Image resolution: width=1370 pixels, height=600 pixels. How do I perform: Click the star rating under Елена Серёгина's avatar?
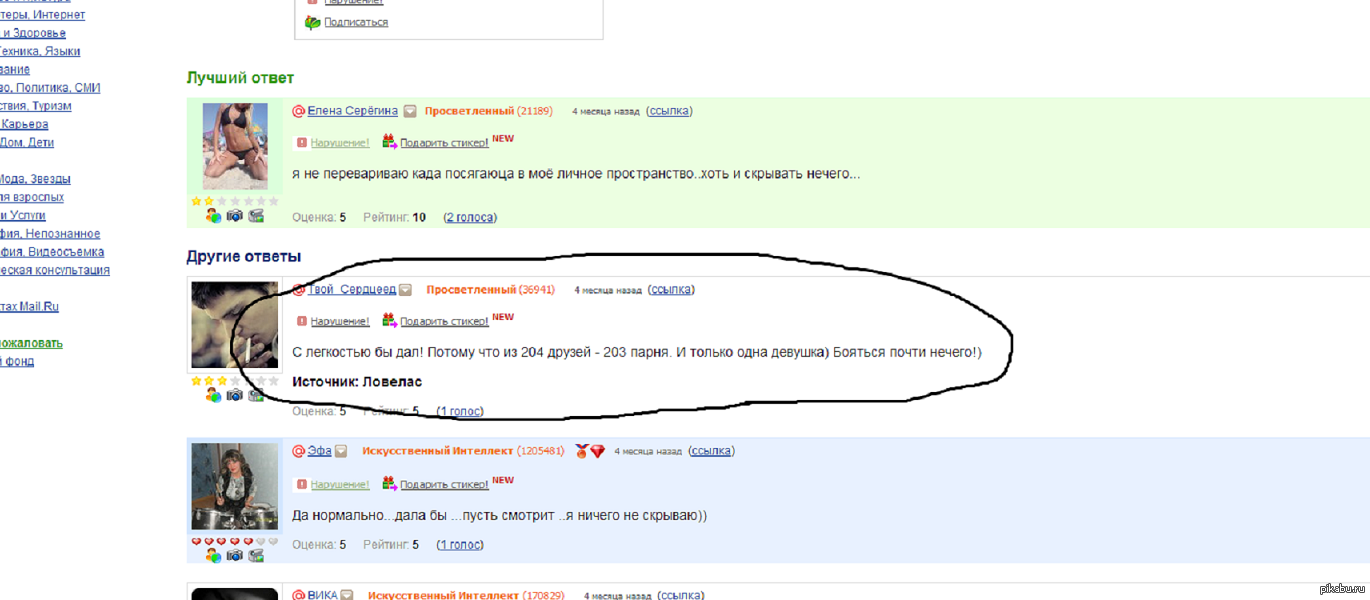(x=234, y=201)
